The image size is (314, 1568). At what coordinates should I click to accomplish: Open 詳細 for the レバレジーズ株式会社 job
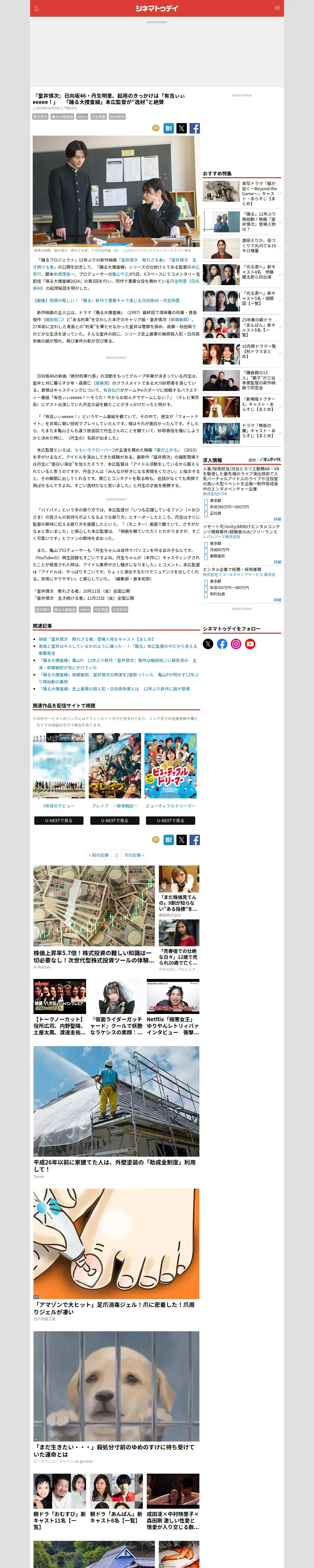[x=277, y=562]
